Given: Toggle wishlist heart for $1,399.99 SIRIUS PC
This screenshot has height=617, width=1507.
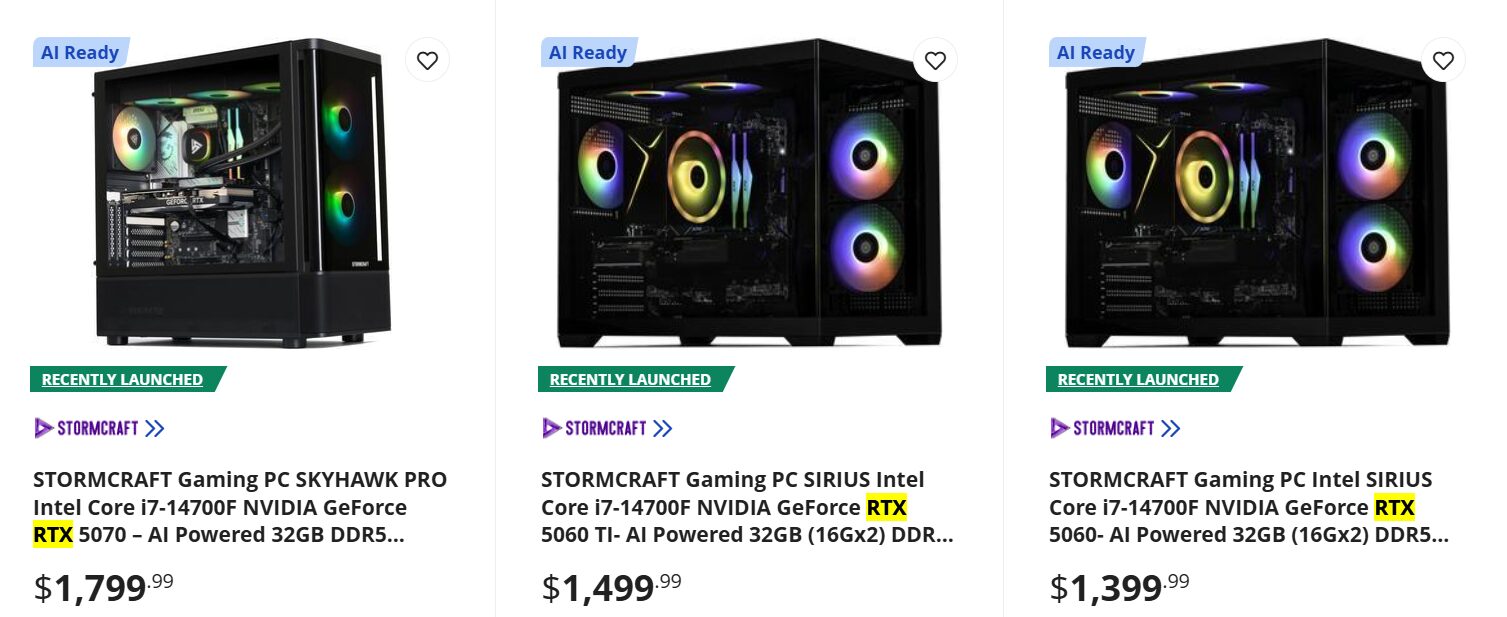Looking at the screenshot, I should 1443,61.
